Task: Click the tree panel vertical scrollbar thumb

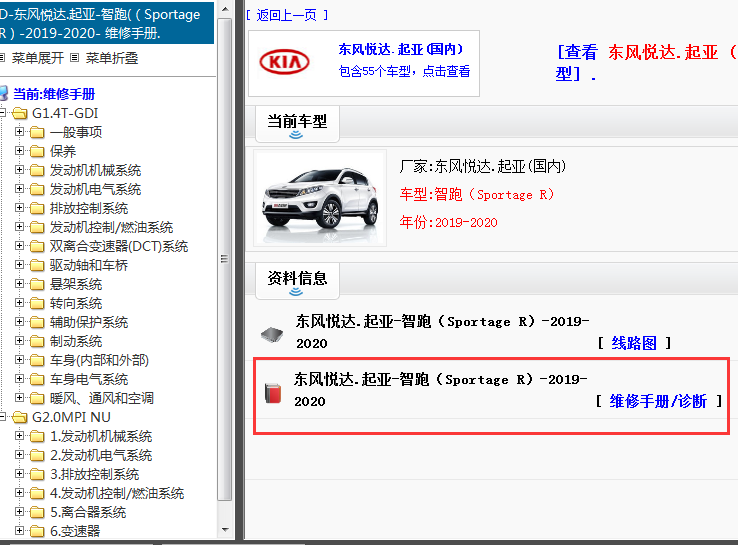Action: (225, 259)
